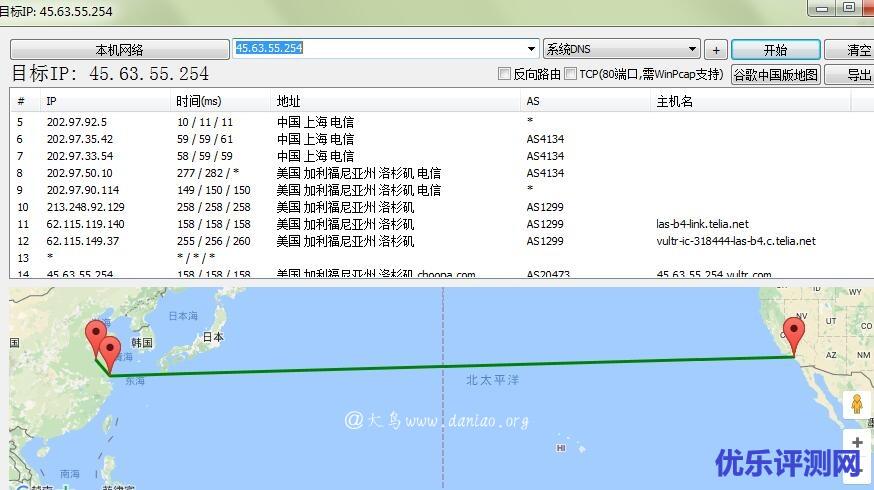Click the 导出 export button
This screenshot has height=490, width=874.
pyautogui.click(x=853, y=74)
